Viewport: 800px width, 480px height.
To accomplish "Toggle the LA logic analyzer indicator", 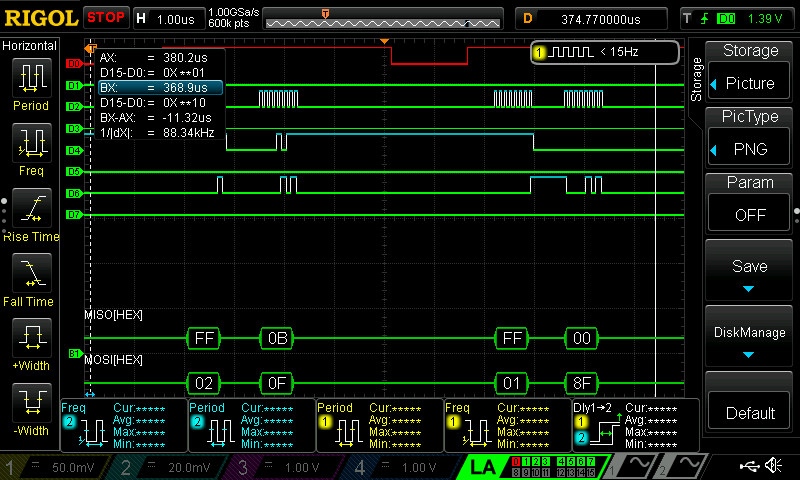I will pyautogui.click(x=483, y=467).
